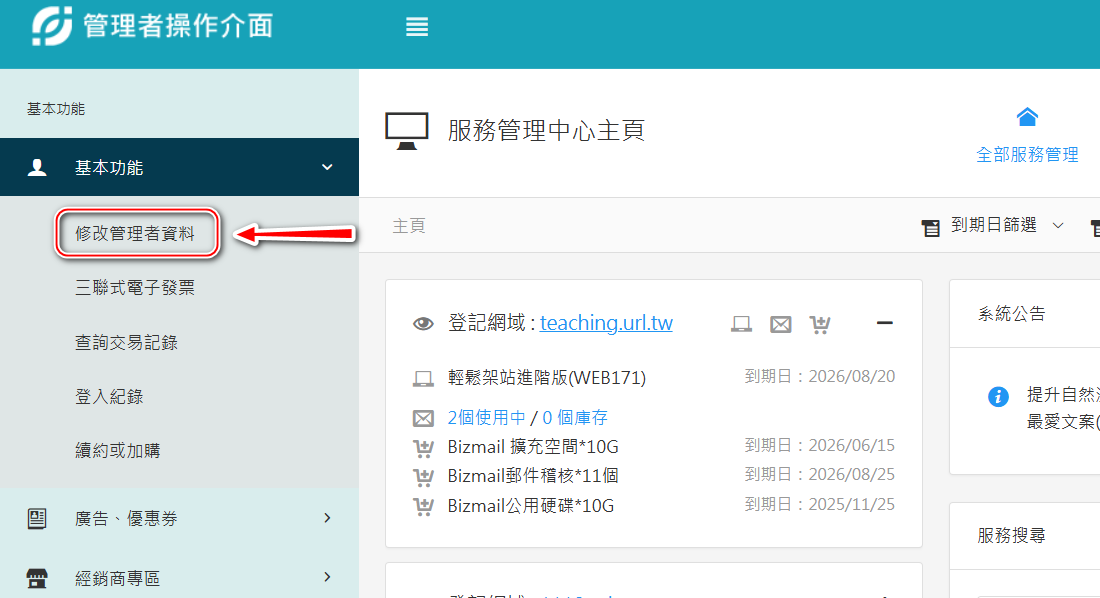
Task: Click the cart icon beside Bizmail 擴充空間*10G
Action: (x=423, y=447)
